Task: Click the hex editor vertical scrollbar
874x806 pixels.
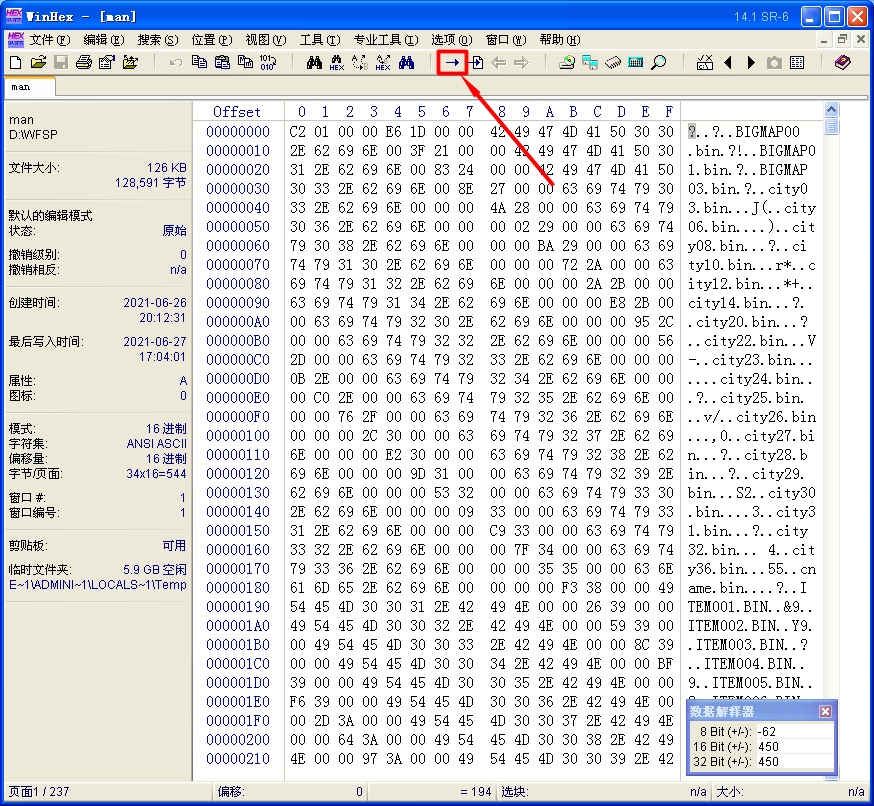Action: (832, 400)
